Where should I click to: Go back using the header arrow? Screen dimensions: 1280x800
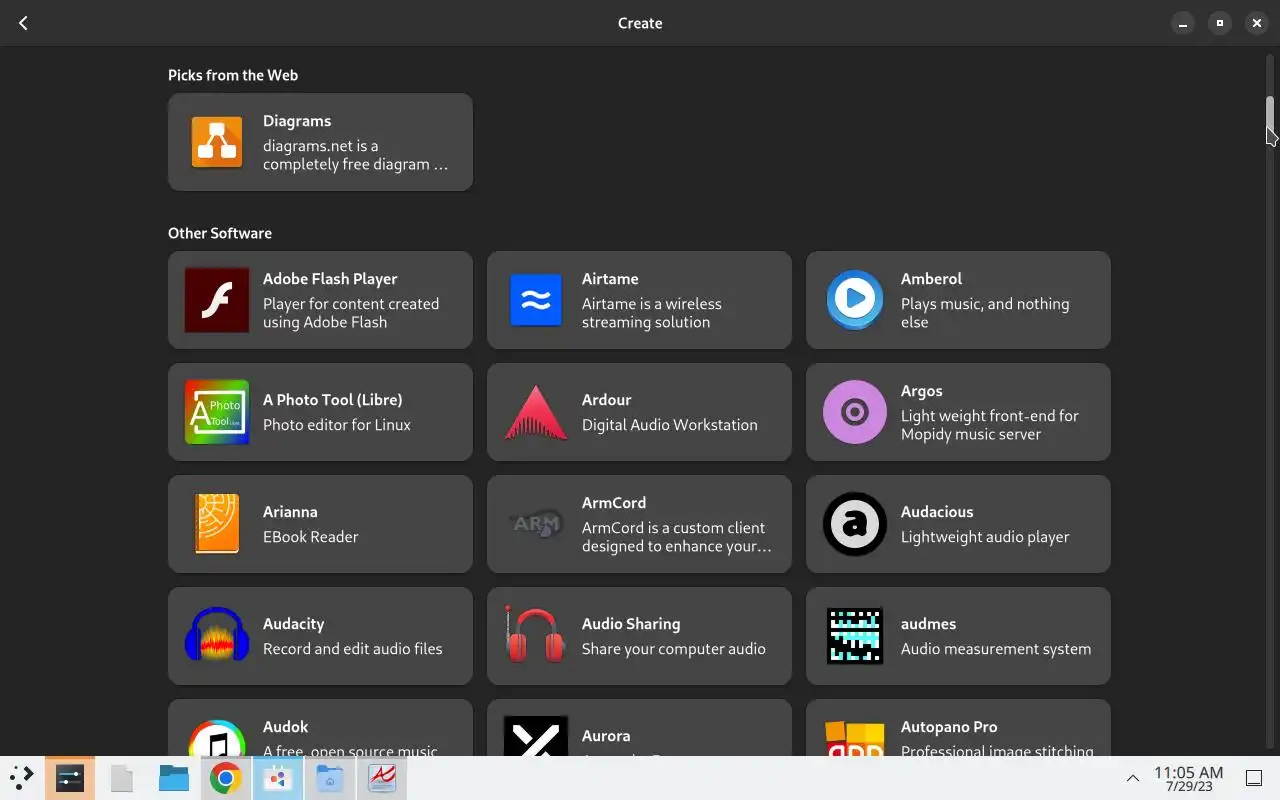[23, 23]
